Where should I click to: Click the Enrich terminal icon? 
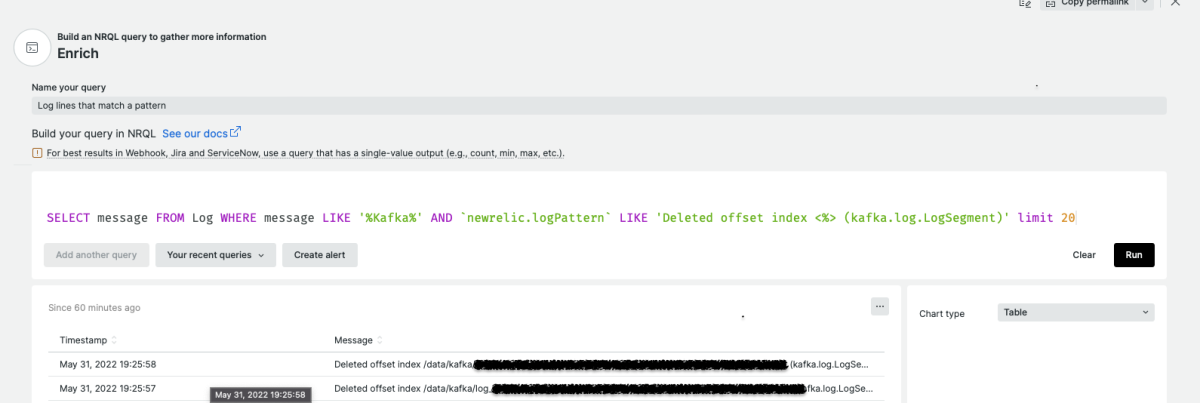(x=32, y=47)
